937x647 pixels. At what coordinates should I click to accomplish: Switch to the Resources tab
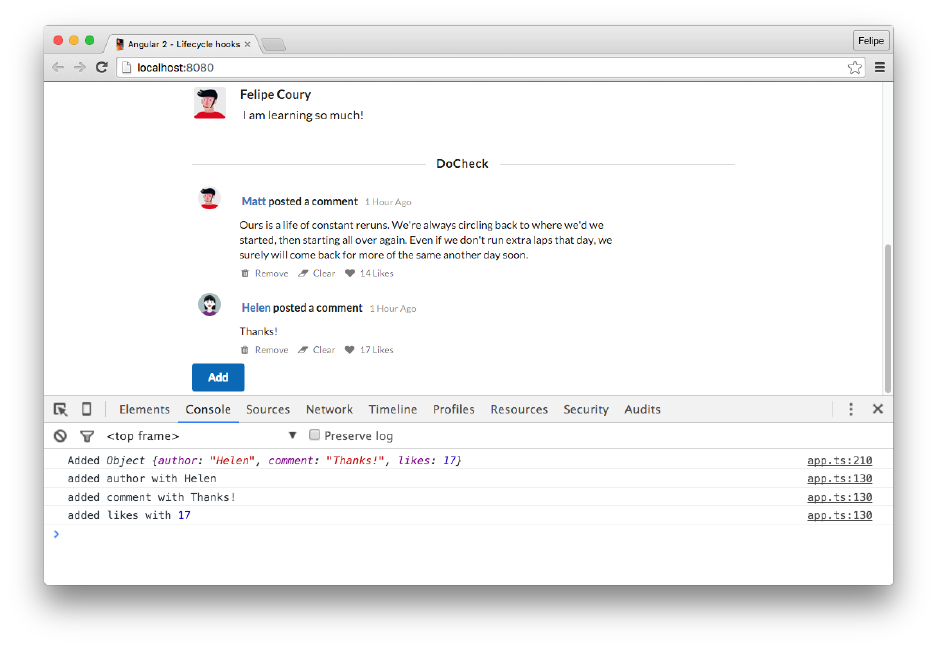(519, 409)
